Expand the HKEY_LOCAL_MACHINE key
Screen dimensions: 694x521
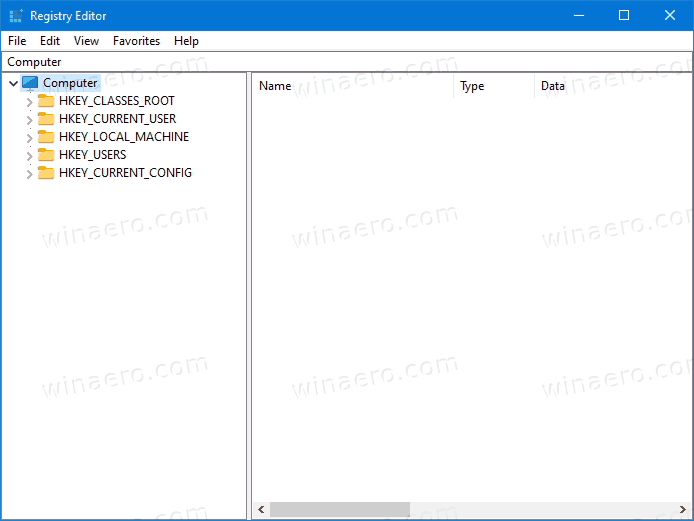click(29, 138)
